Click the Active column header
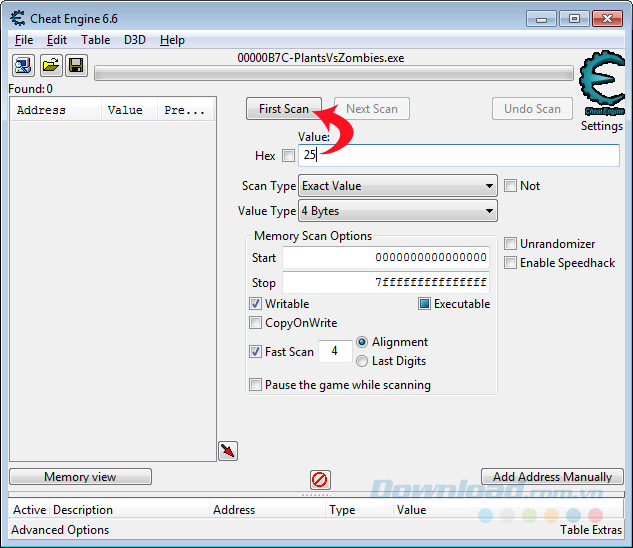The height and width of the screenshot is (548, 633). pyautogui.click(x=29, y=510)
